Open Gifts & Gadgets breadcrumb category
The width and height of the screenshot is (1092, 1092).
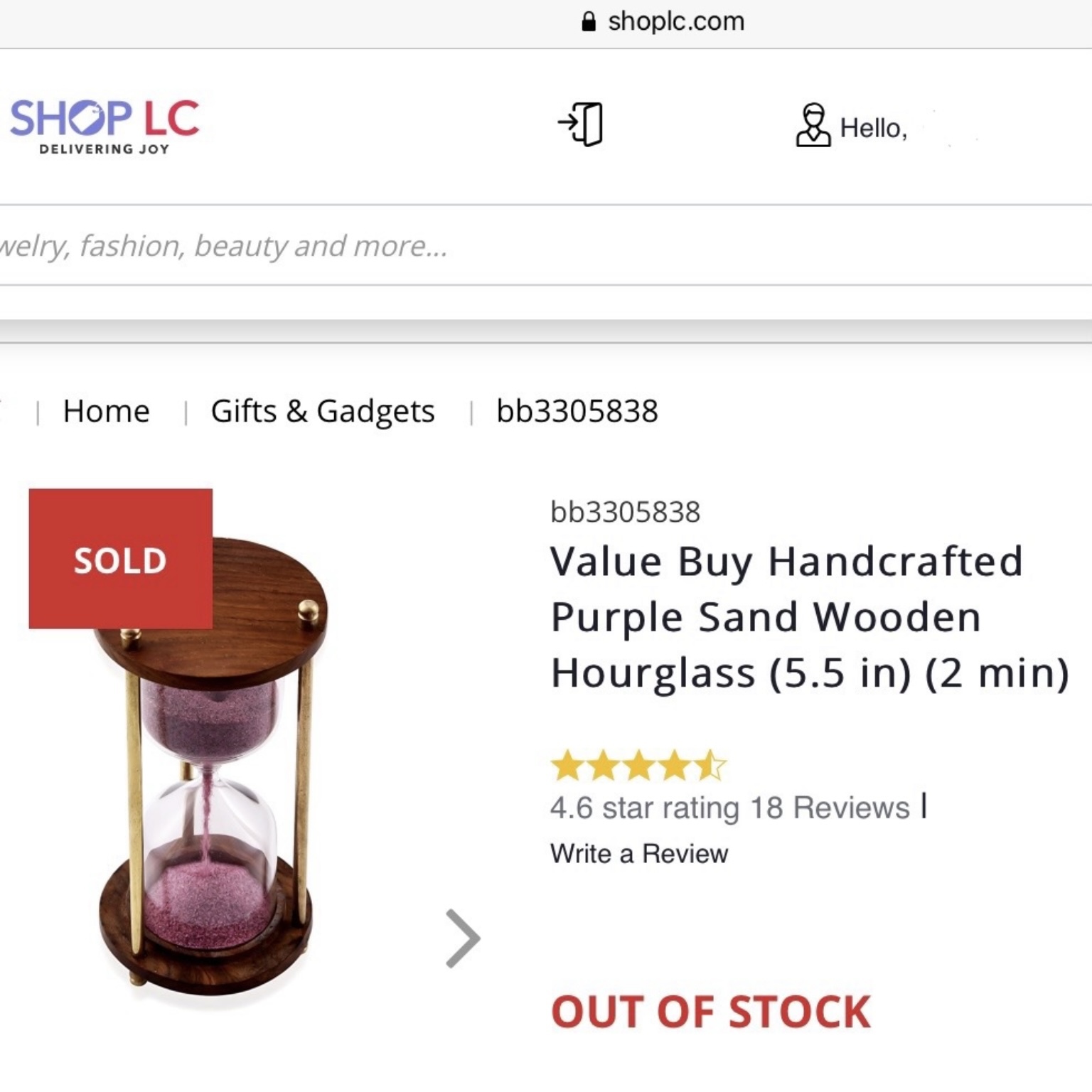[323, 411]
